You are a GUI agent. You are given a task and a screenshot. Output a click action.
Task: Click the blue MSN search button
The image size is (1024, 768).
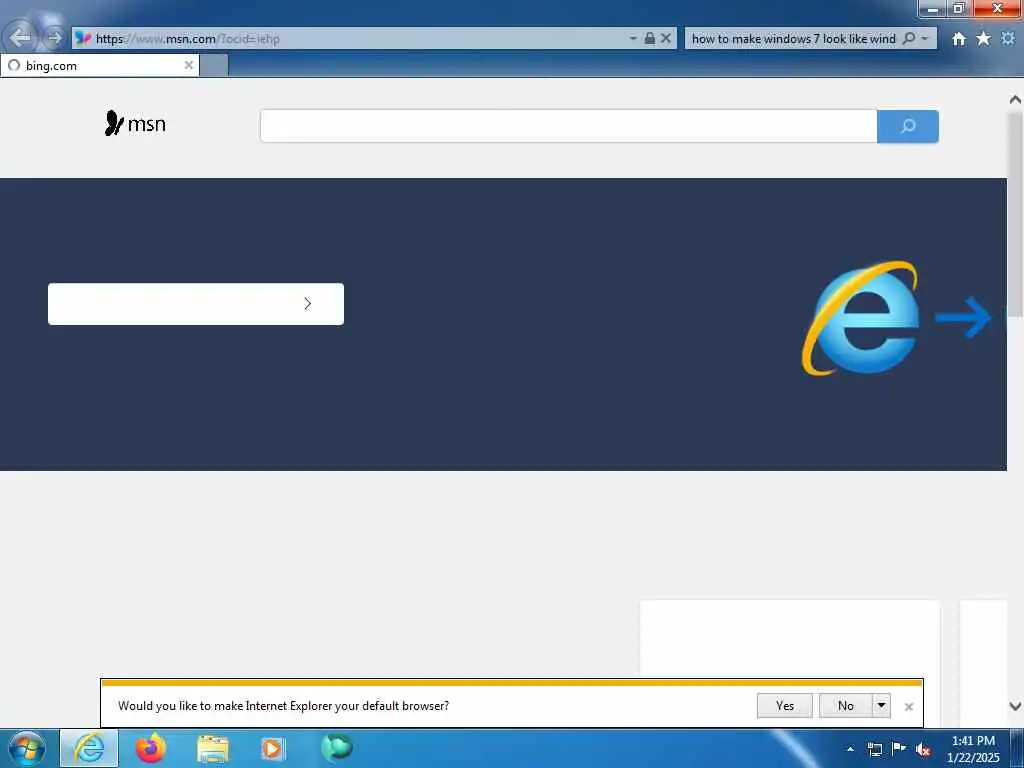pos(908,126)
